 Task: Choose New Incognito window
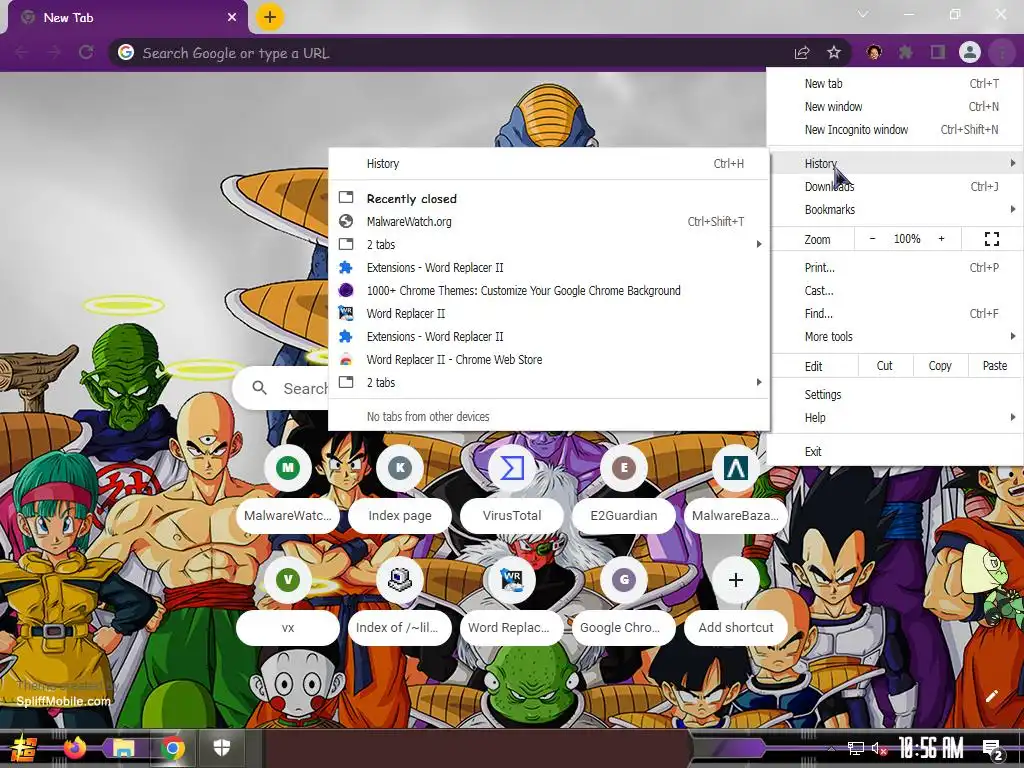click(x=896, y=129)
